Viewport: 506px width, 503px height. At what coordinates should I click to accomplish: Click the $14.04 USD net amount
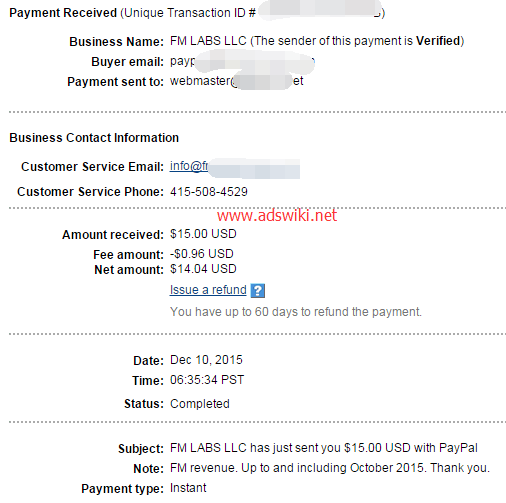(x=203, y=269)
